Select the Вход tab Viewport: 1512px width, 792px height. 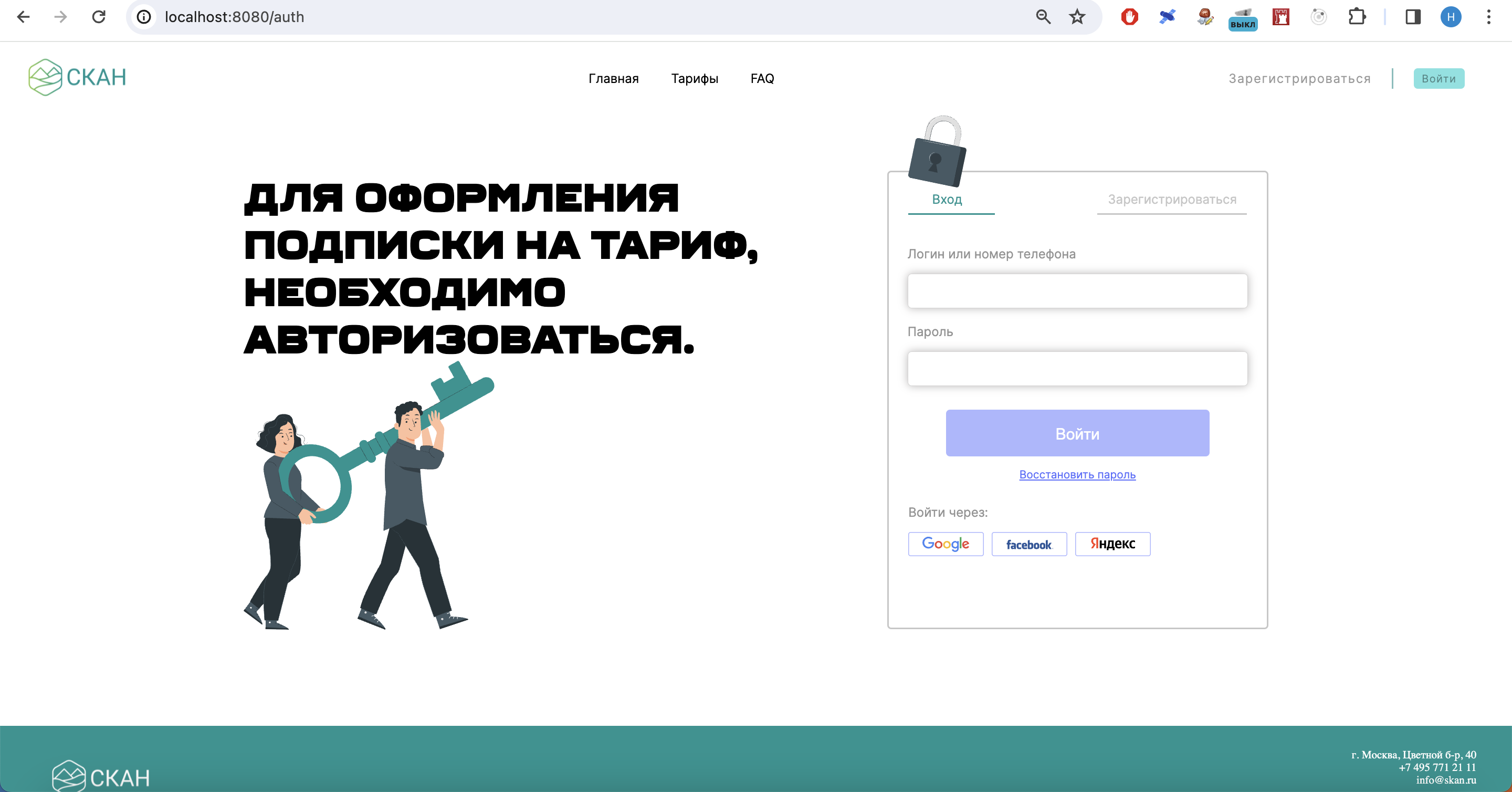coord(947,200)
